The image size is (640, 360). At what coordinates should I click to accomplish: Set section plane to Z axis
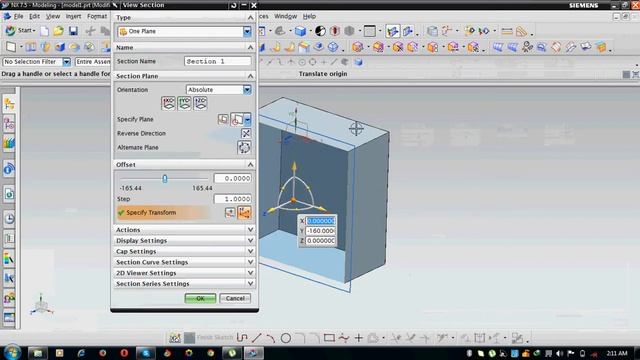tap(200, 103)
